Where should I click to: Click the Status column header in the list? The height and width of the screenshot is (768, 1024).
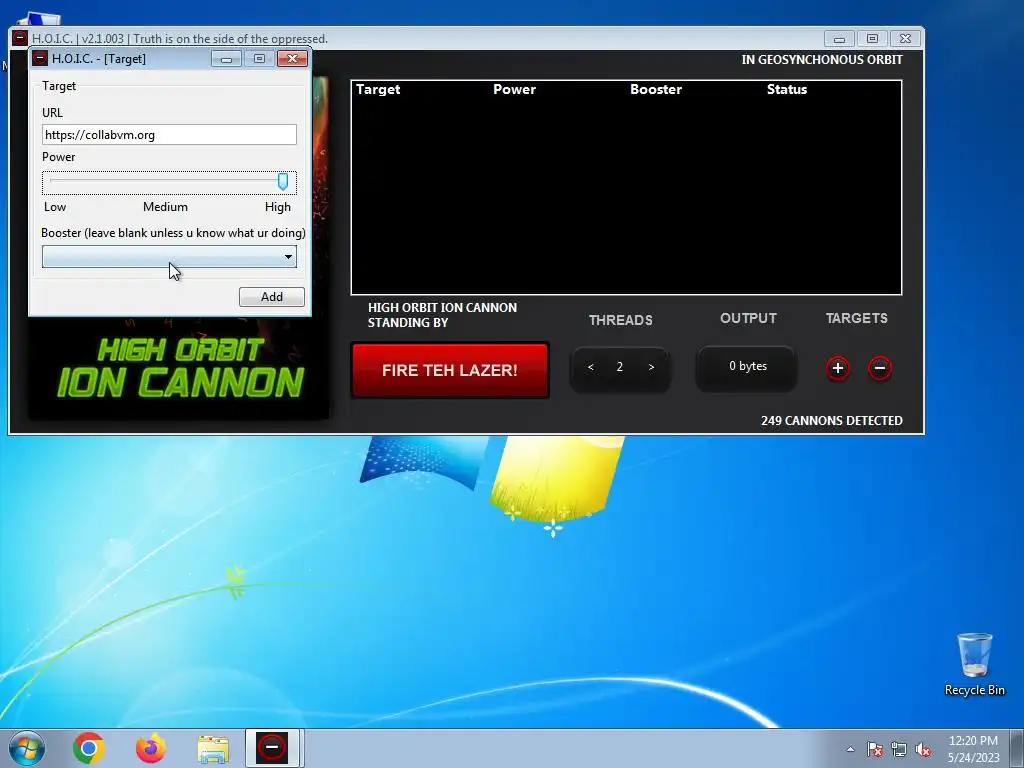[787, 89]
